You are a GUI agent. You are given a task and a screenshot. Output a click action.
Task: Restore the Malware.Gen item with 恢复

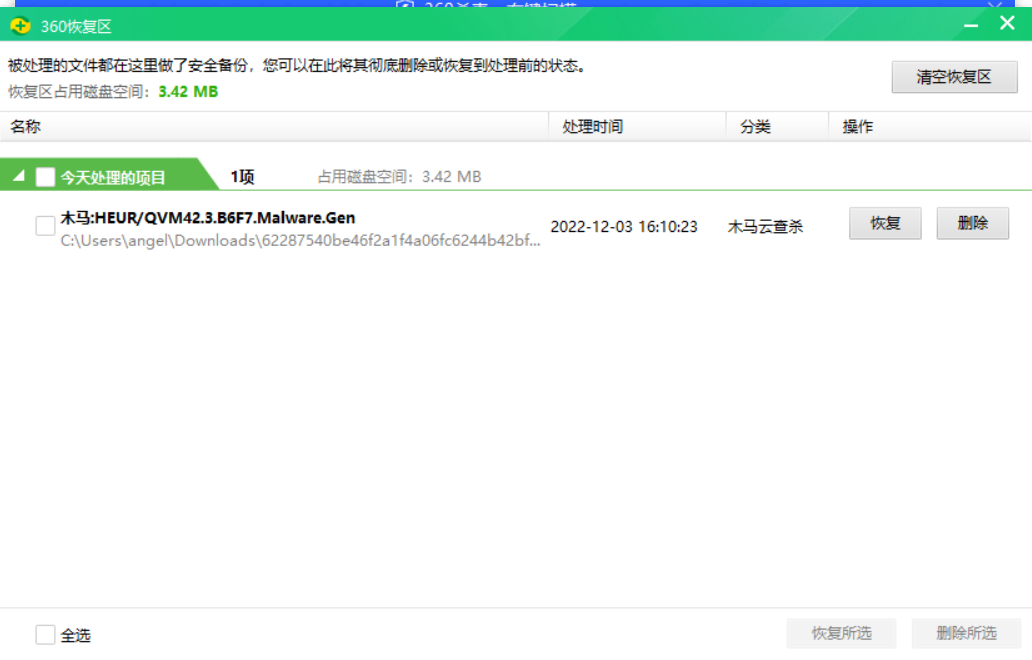point(885,223)
